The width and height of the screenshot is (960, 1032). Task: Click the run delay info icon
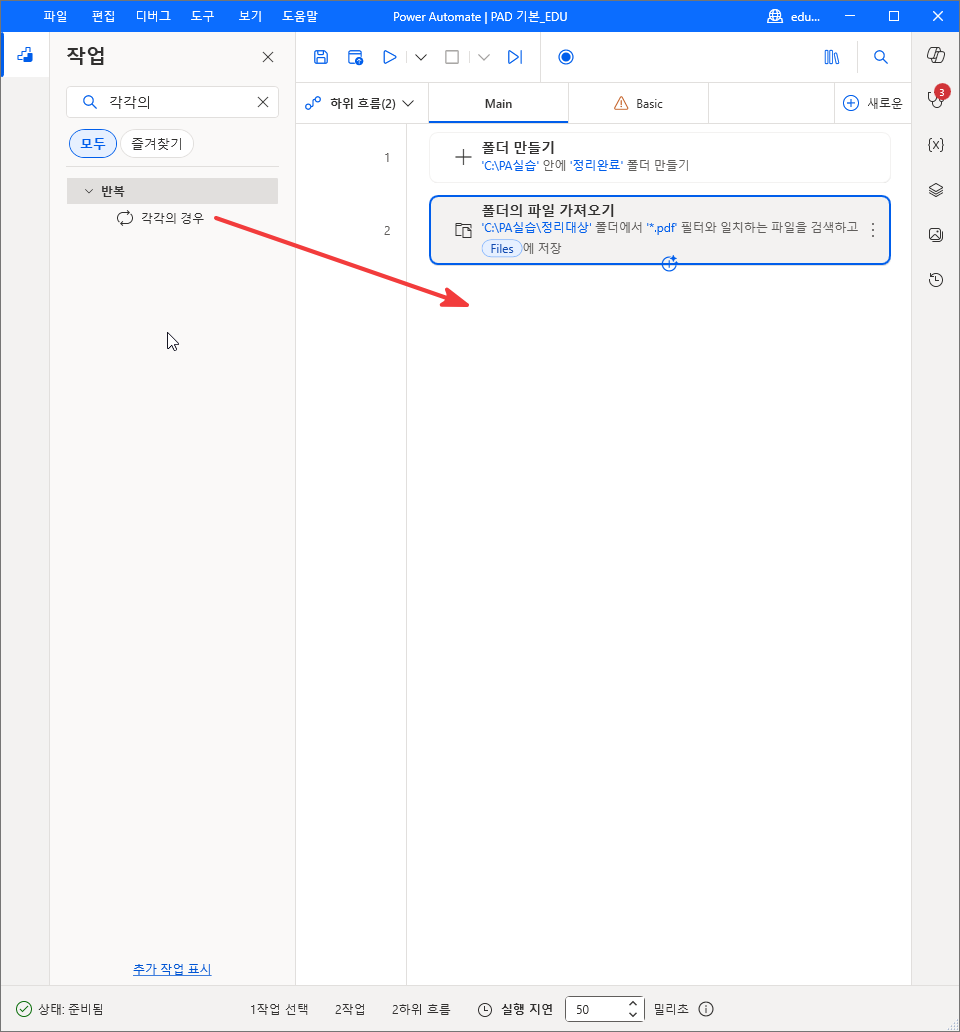(705, 1009)
